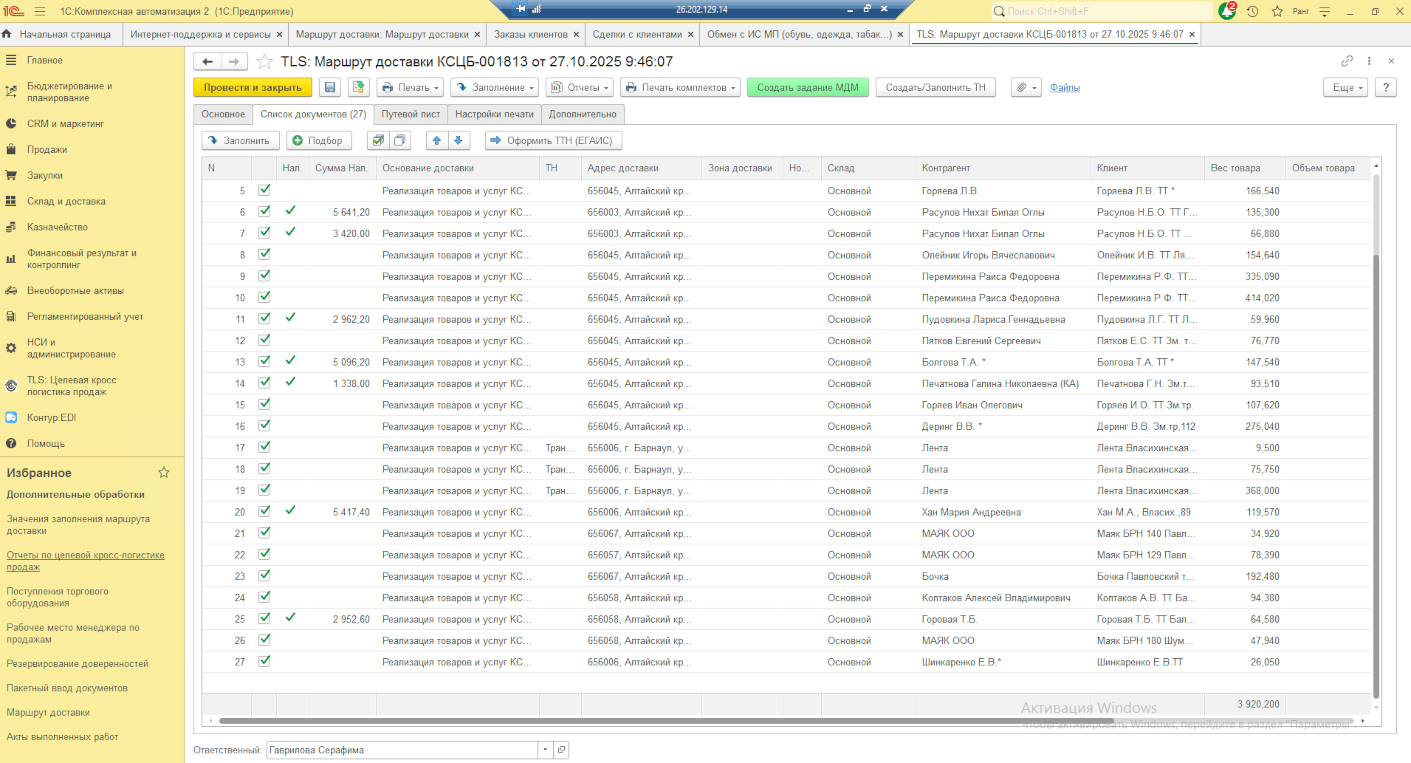This screenshot has height=763, width=1411.
Task: Click the save document floppy disk icon
Action: click(x=330, y=88)
